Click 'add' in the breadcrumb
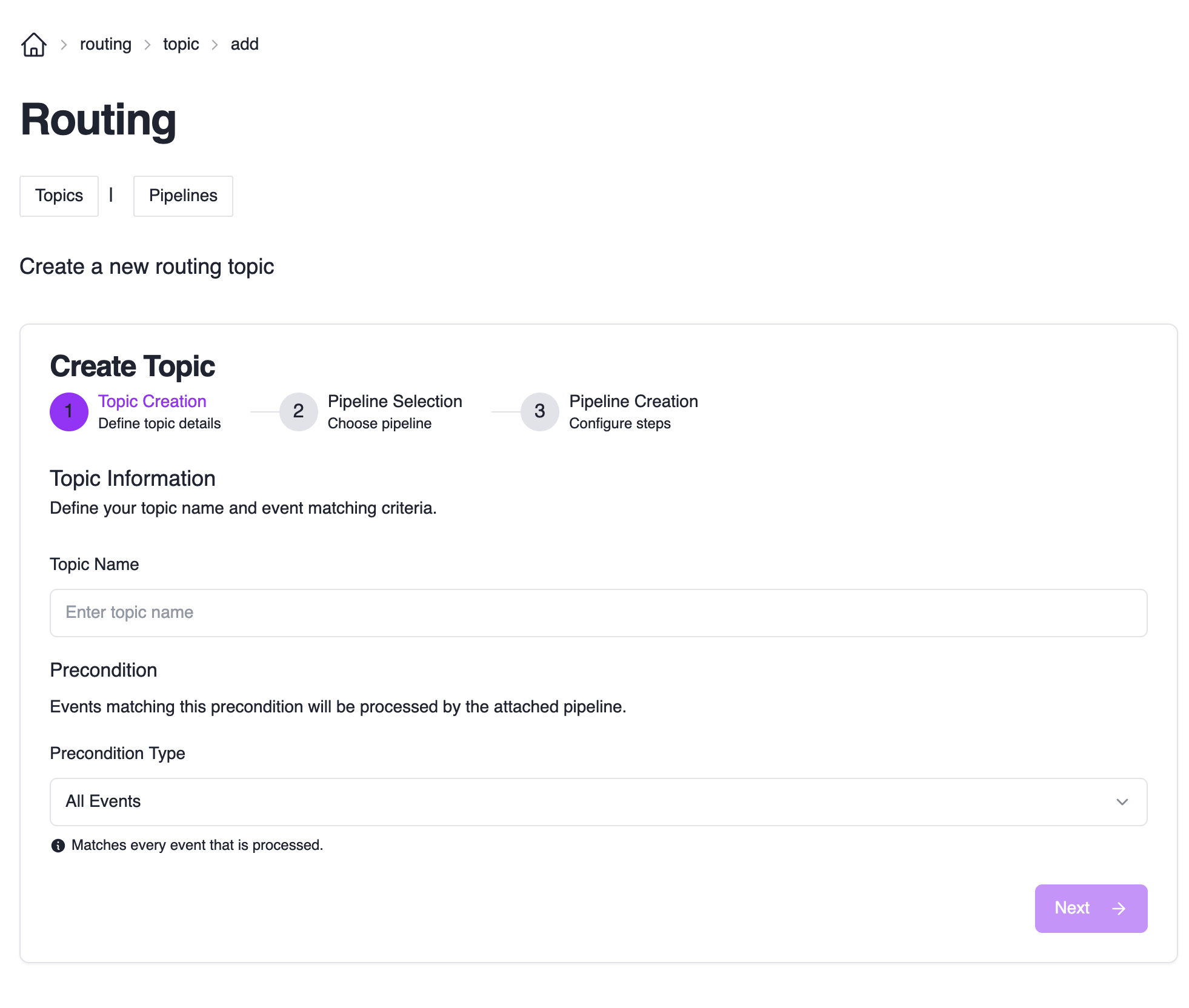 coord(244,45)
